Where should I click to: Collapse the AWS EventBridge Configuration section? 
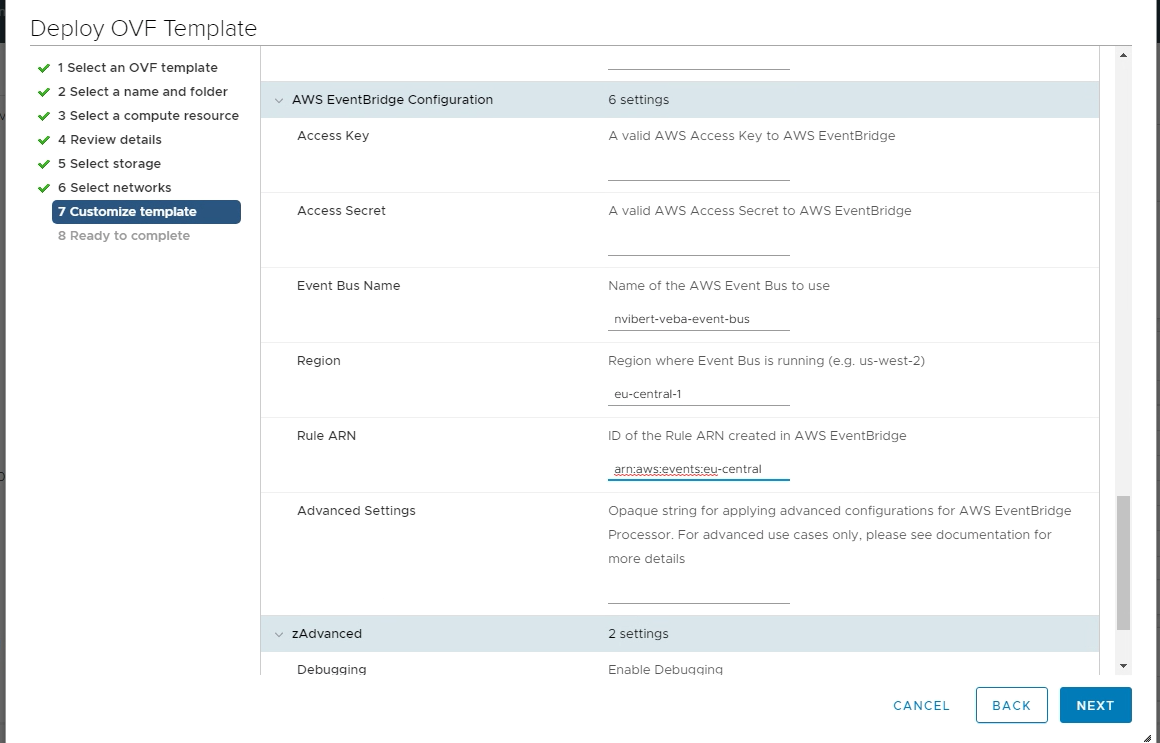point(279,100)
